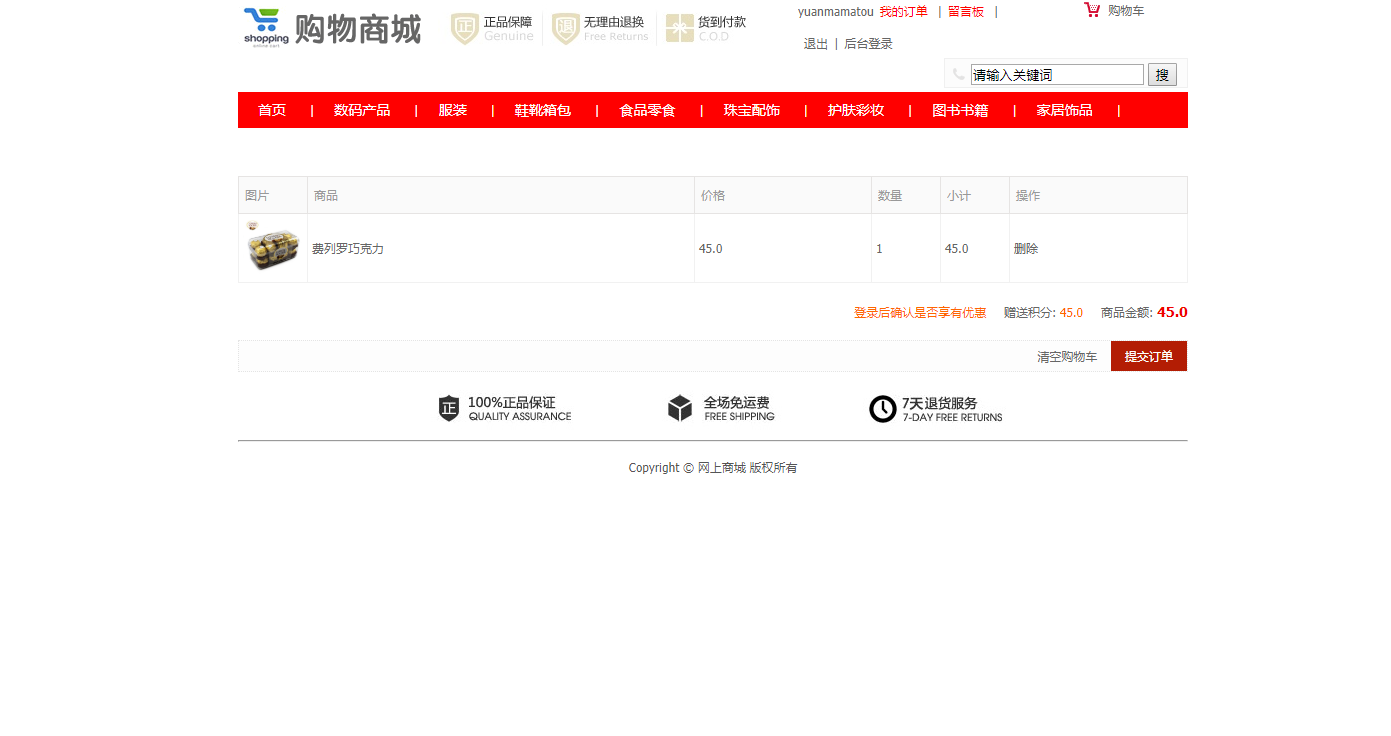Viewport: 1391px width, 736px height.
Task: Select the 数码产品 nav menu item
Action: click(x=364, y=110)
